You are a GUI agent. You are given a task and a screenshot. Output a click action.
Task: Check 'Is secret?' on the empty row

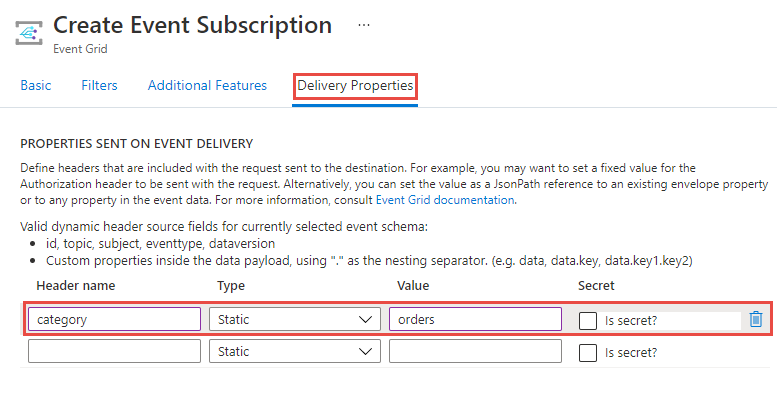(588, 352)
